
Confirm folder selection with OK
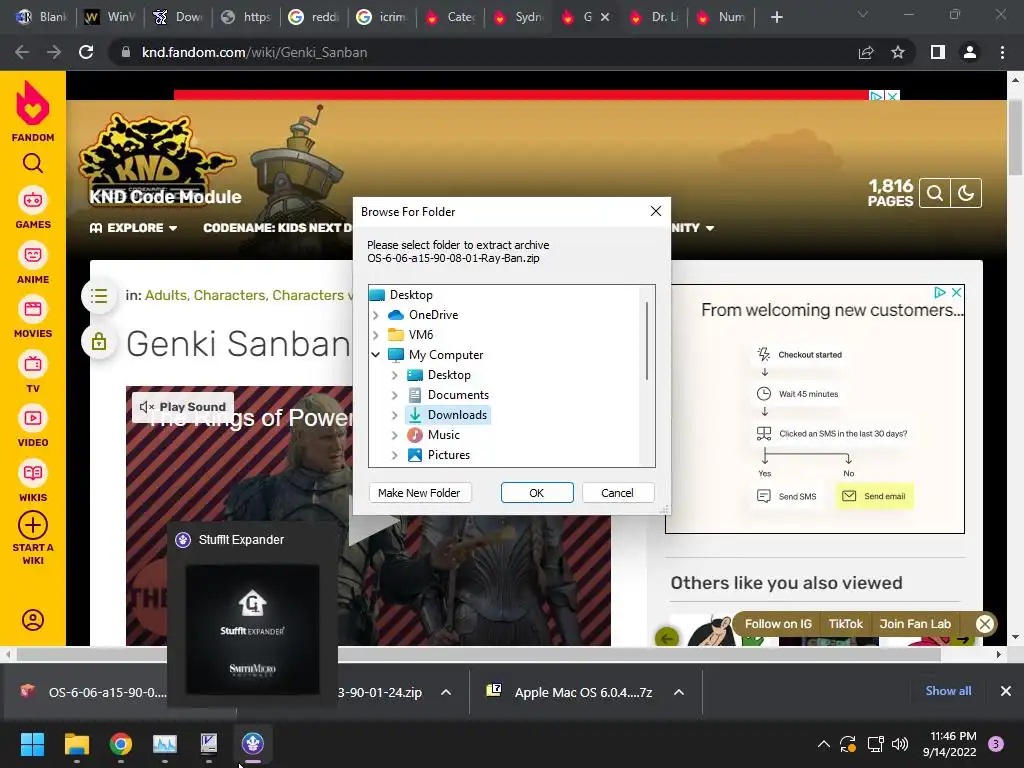click(537, 493)
